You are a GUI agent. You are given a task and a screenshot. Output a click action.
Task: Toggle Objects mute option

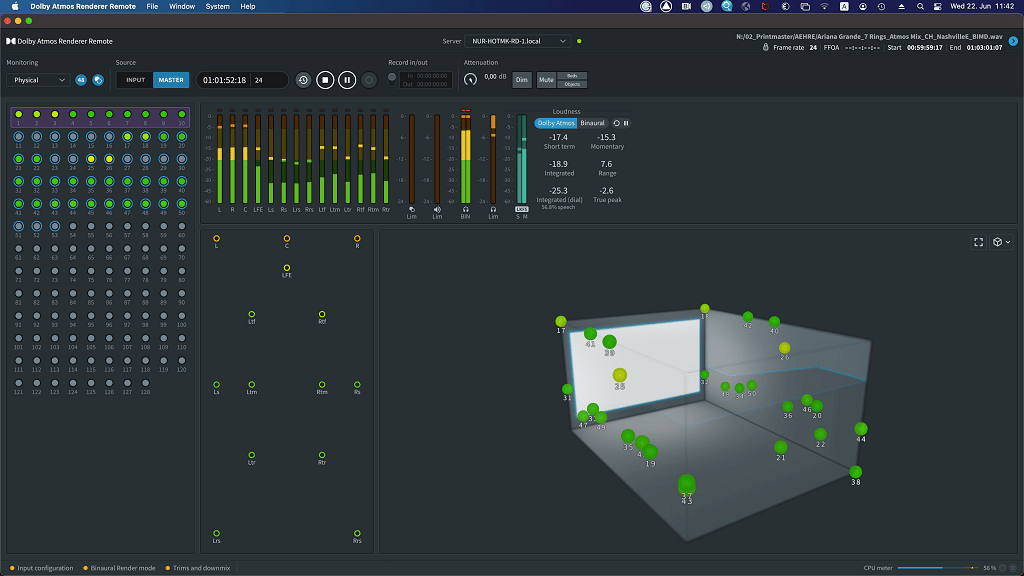[572, 84]
